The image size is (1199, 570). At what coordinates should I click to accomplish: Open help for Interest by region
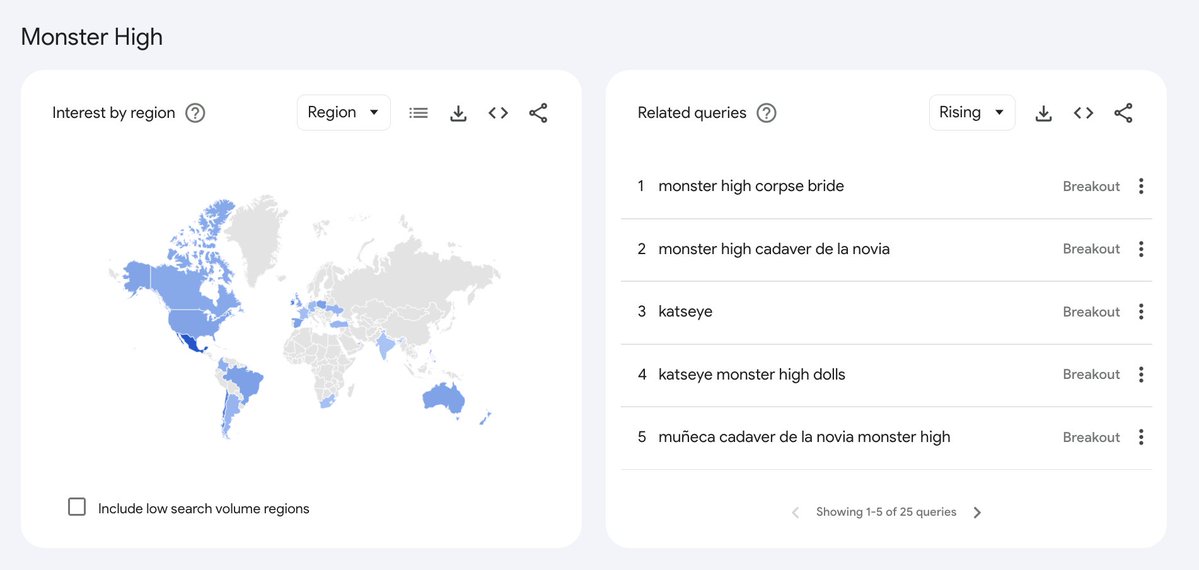pyautogui.click(x=196, y=113)
